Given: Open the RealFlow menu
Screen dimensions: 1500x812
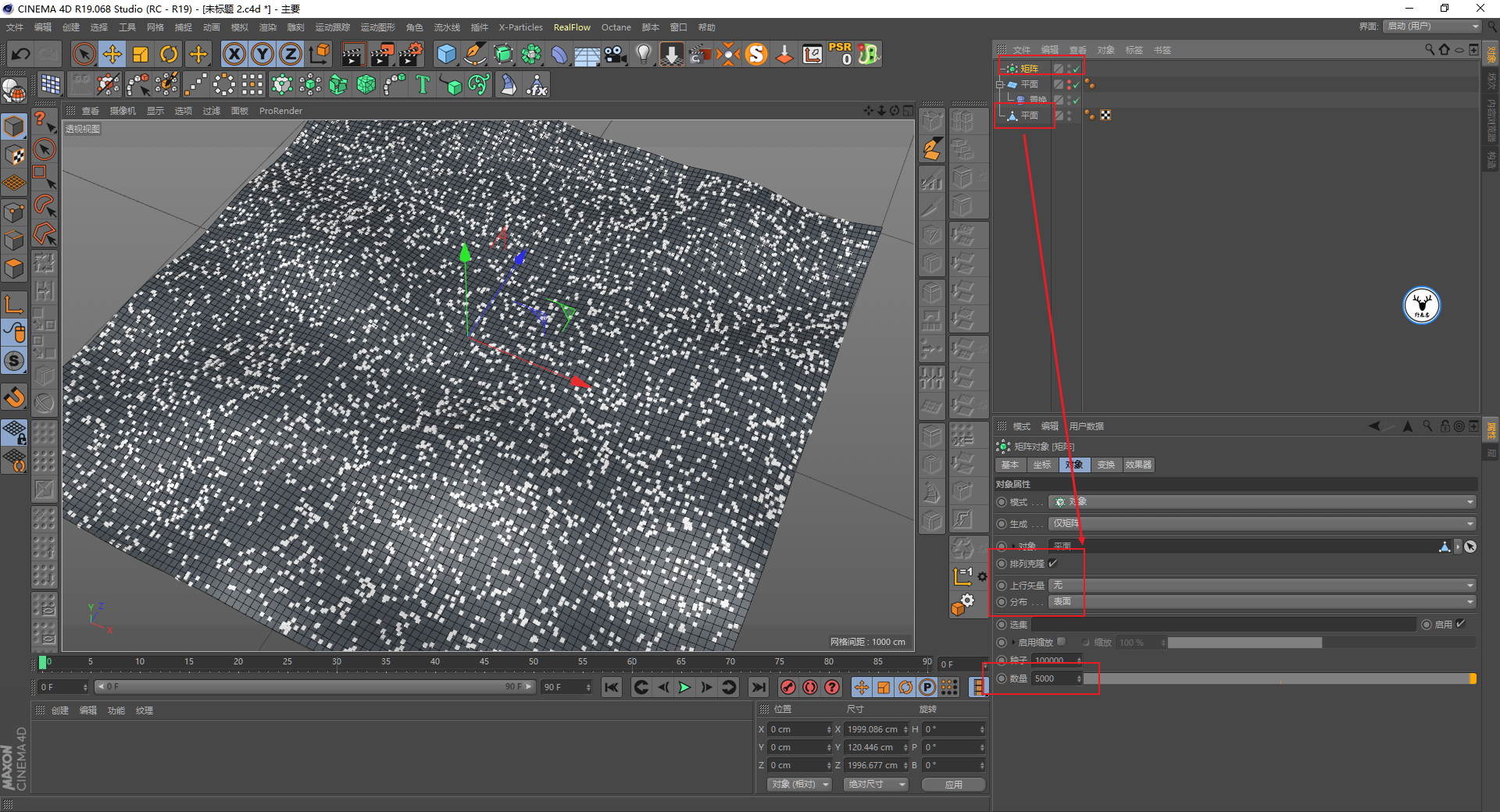Looking at the screenshot, I should tap(572, 27).
